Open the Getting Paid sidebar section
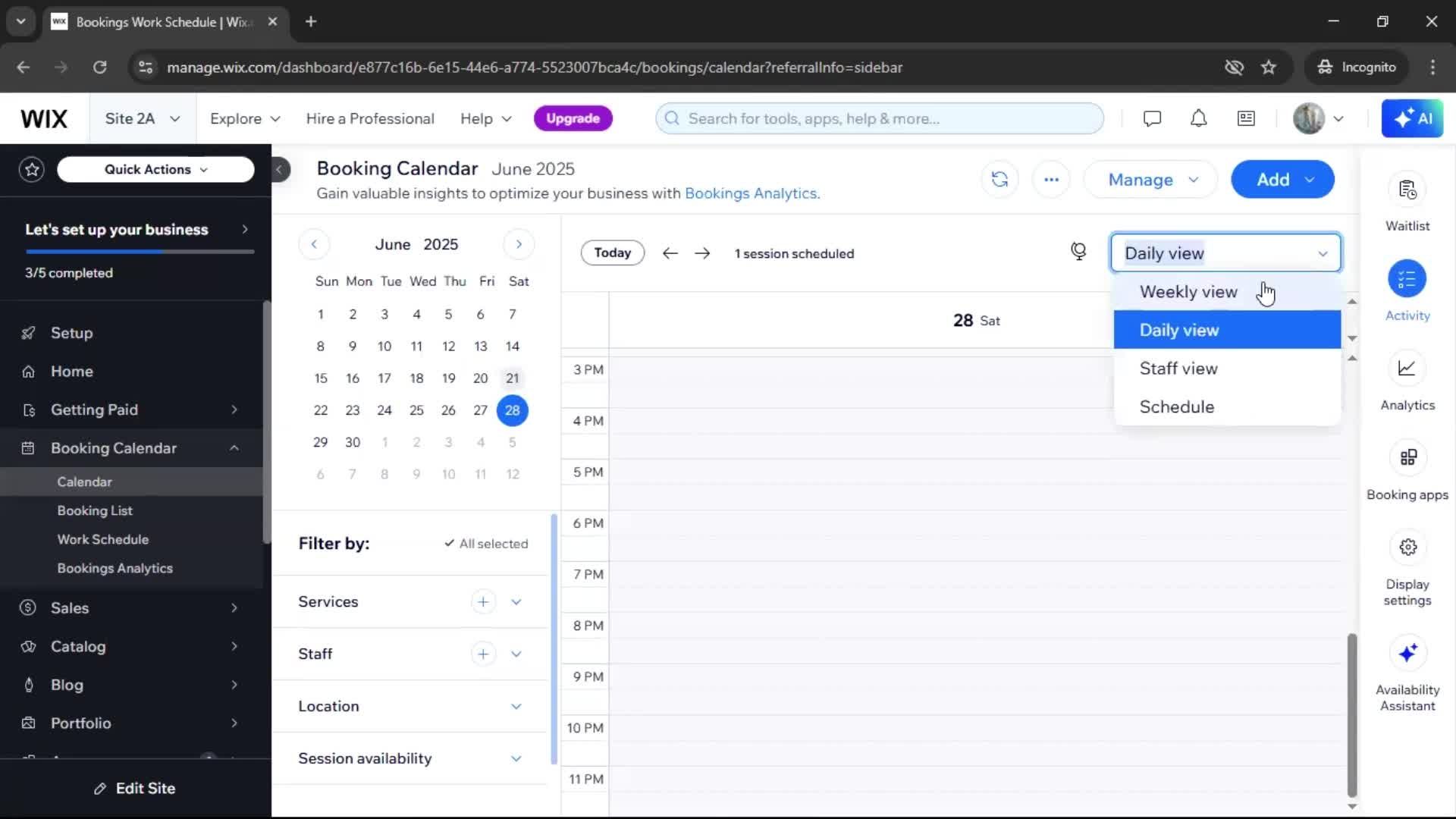1456x819 pixels. click(132, 410)
